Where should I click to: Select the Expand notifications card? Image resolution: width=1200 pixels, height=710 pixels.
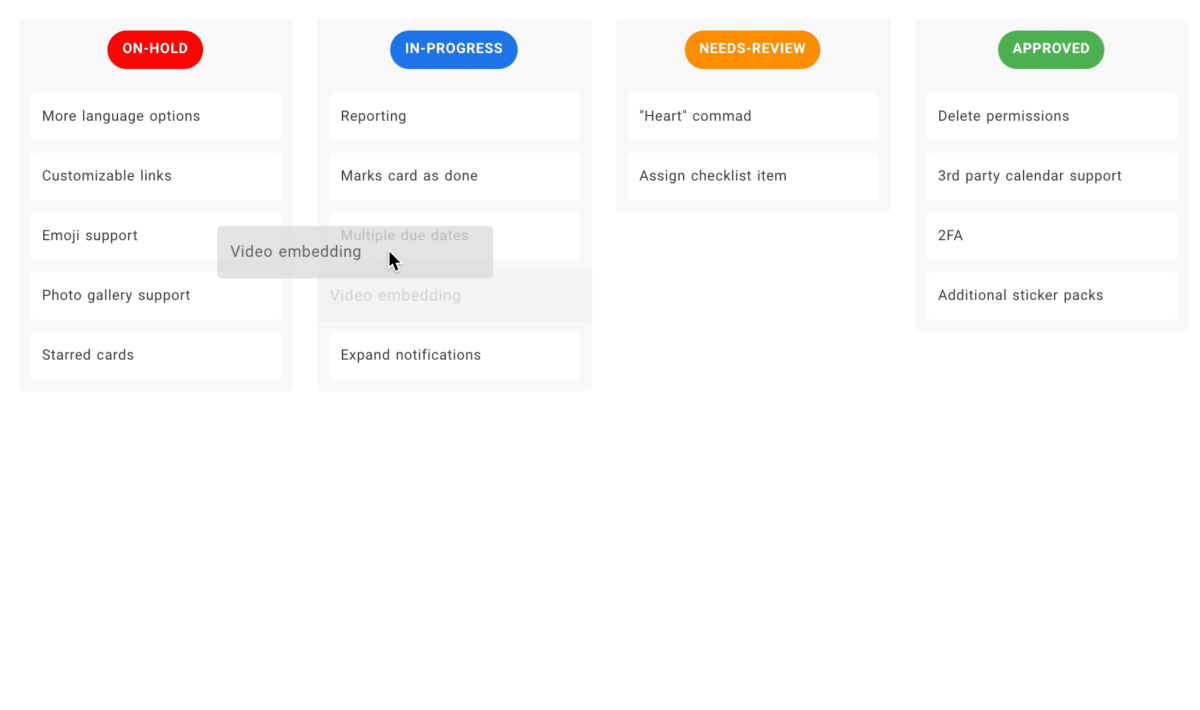click(454, 355)
